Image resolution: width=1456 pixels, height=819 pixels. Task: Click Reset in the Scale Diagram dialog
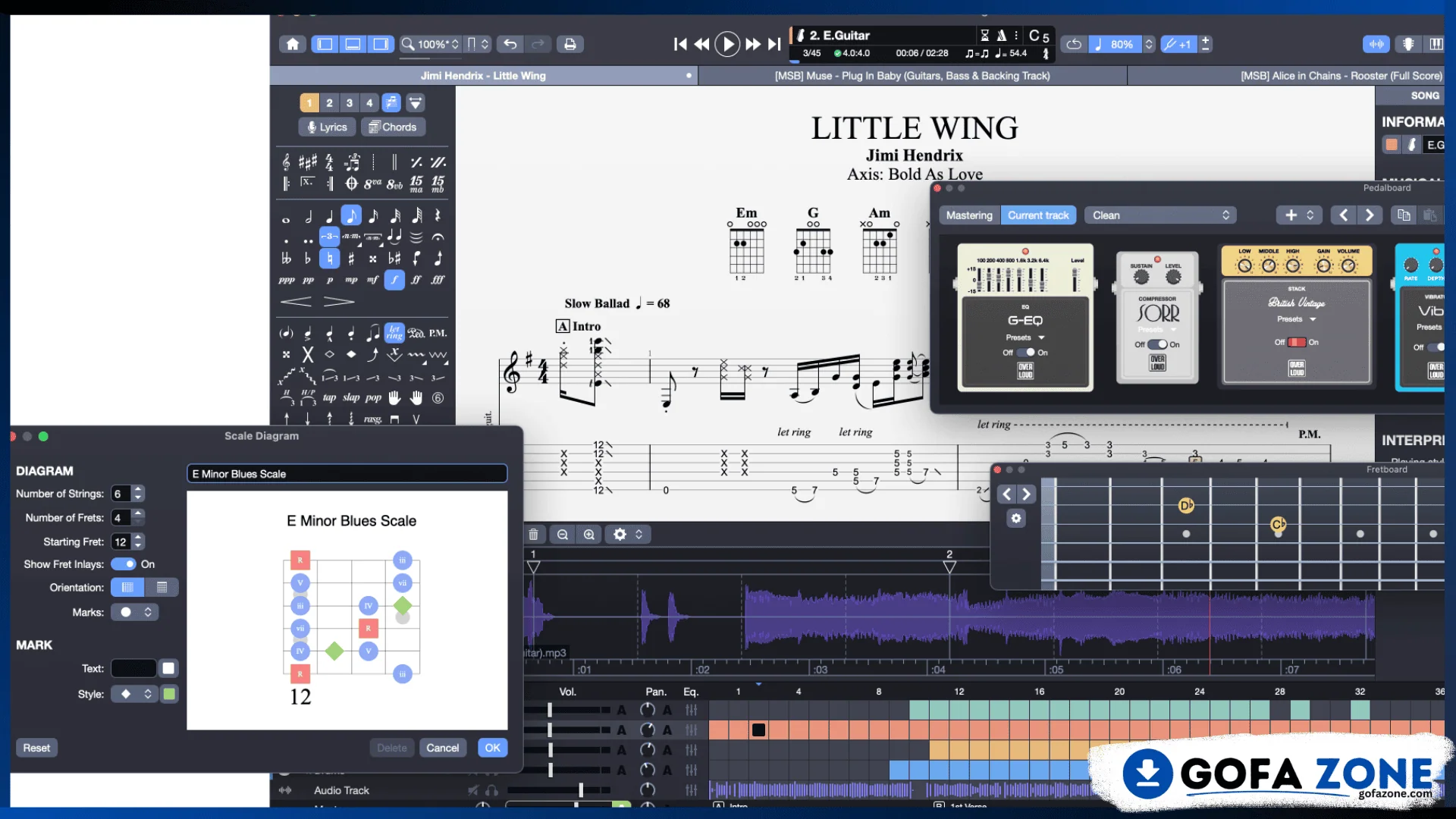point(36,748)
